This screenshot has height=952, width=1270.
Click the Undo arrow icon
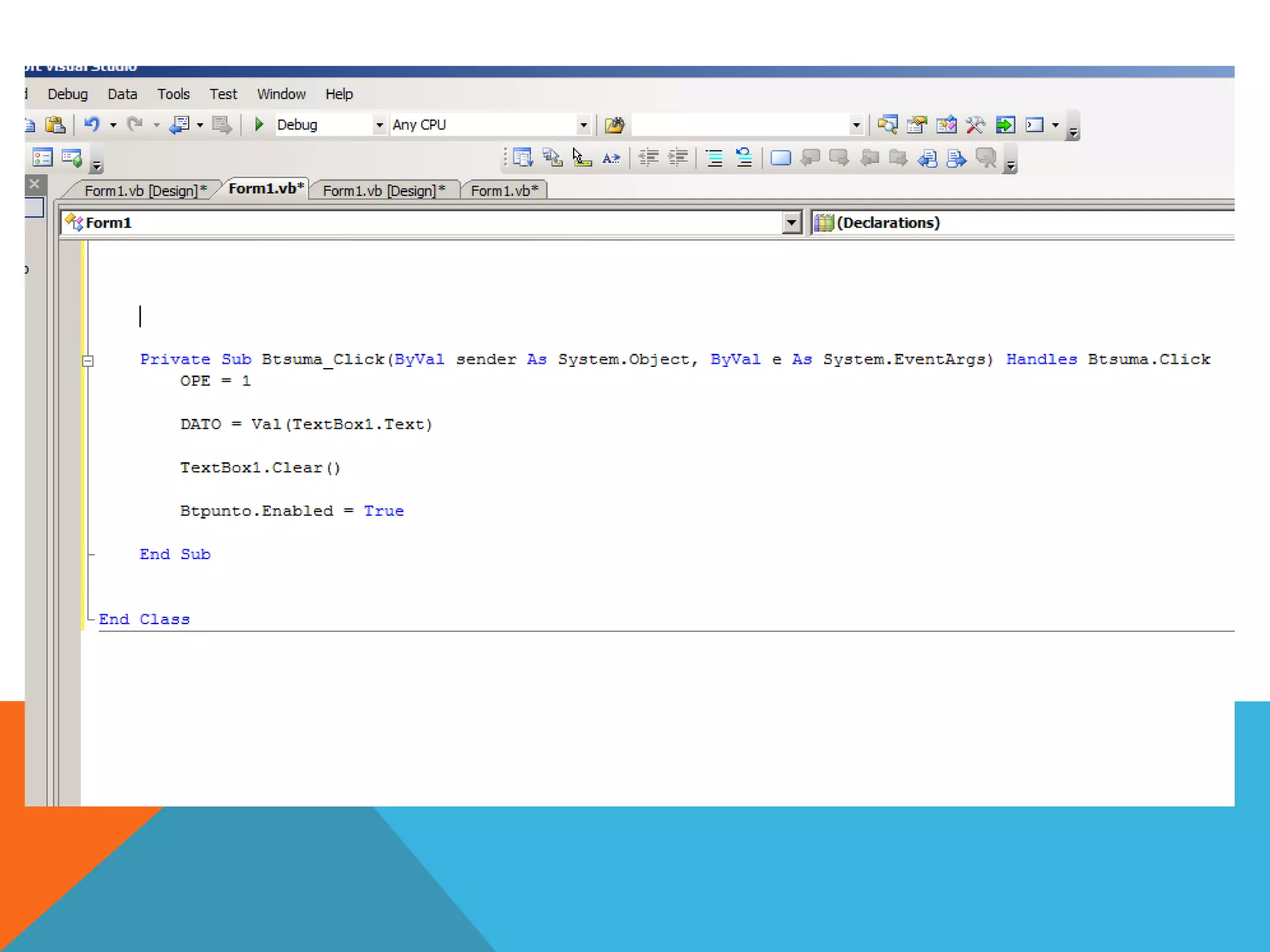pyautogui.click(x=92, y=125)
